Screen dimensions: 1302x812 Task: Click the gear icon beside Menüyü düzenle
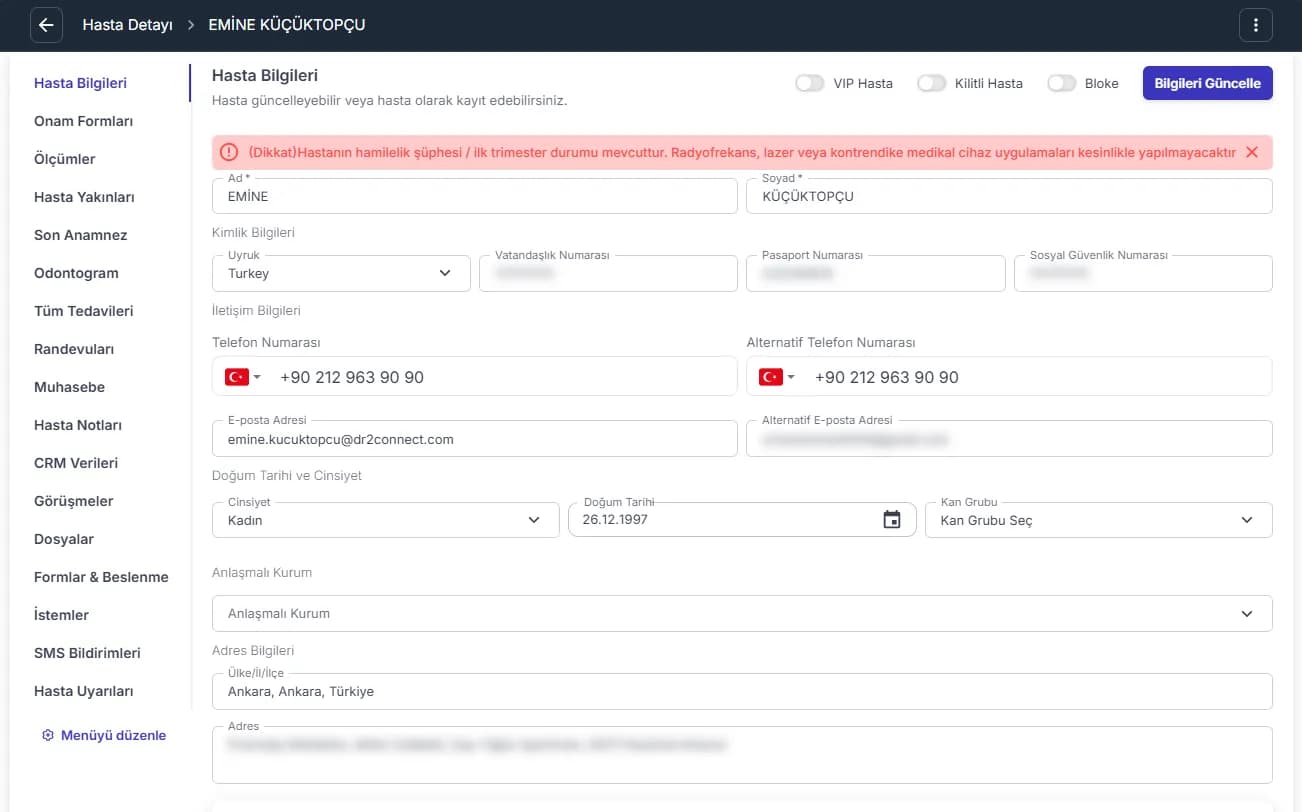pyautogui.click(x=47, y=735)
